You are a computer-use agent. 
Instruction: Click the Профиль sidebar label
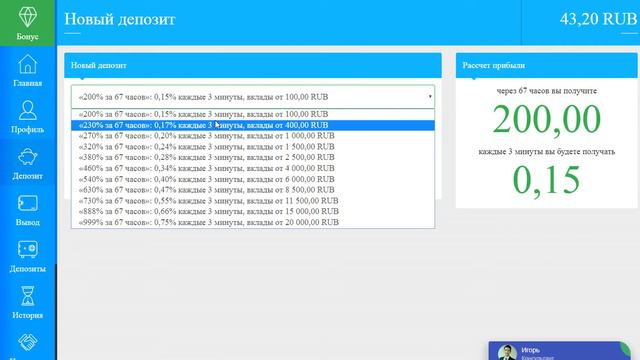27,130
